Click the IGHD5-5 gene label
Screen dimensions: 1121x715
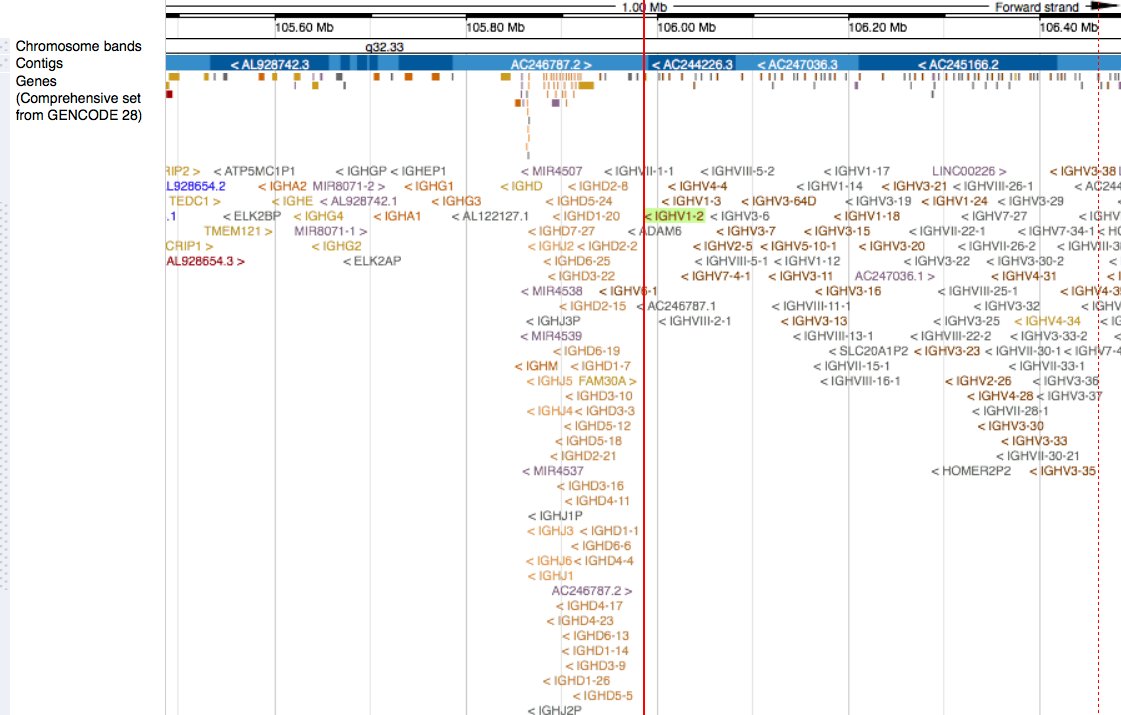603,696
